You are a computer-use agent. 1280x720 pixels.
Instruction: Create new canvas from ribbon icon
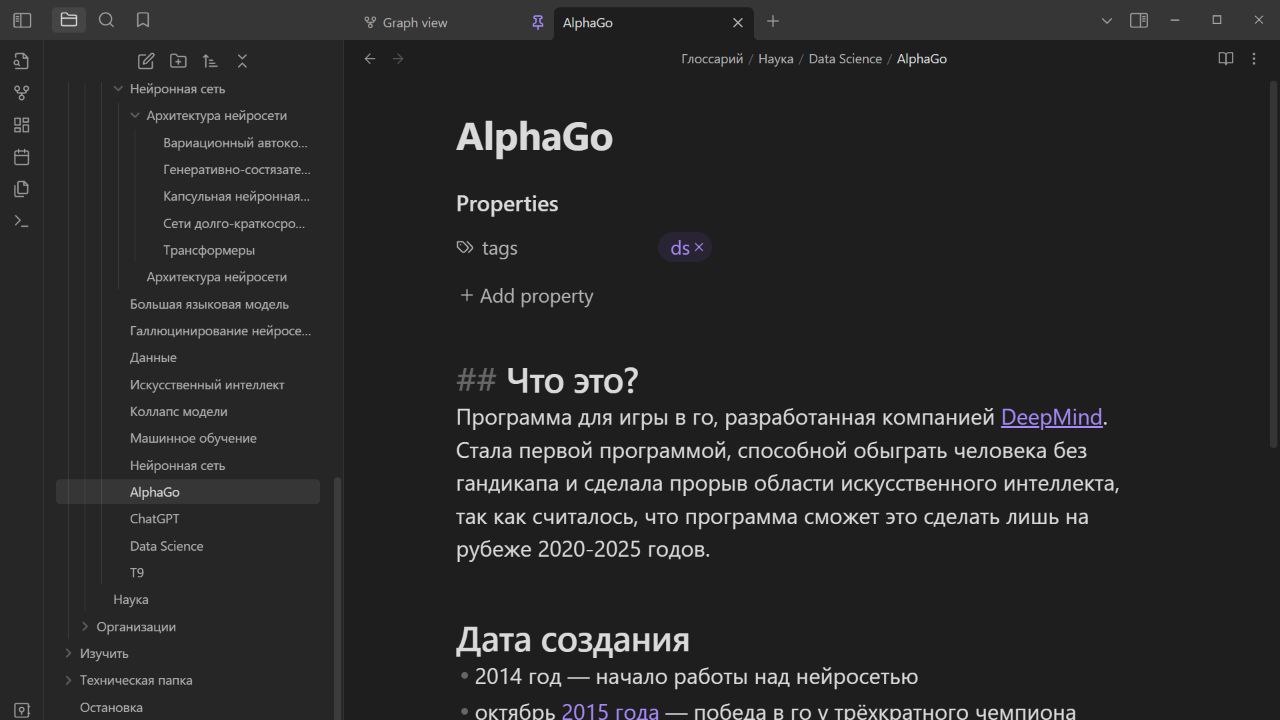(22, 125)
